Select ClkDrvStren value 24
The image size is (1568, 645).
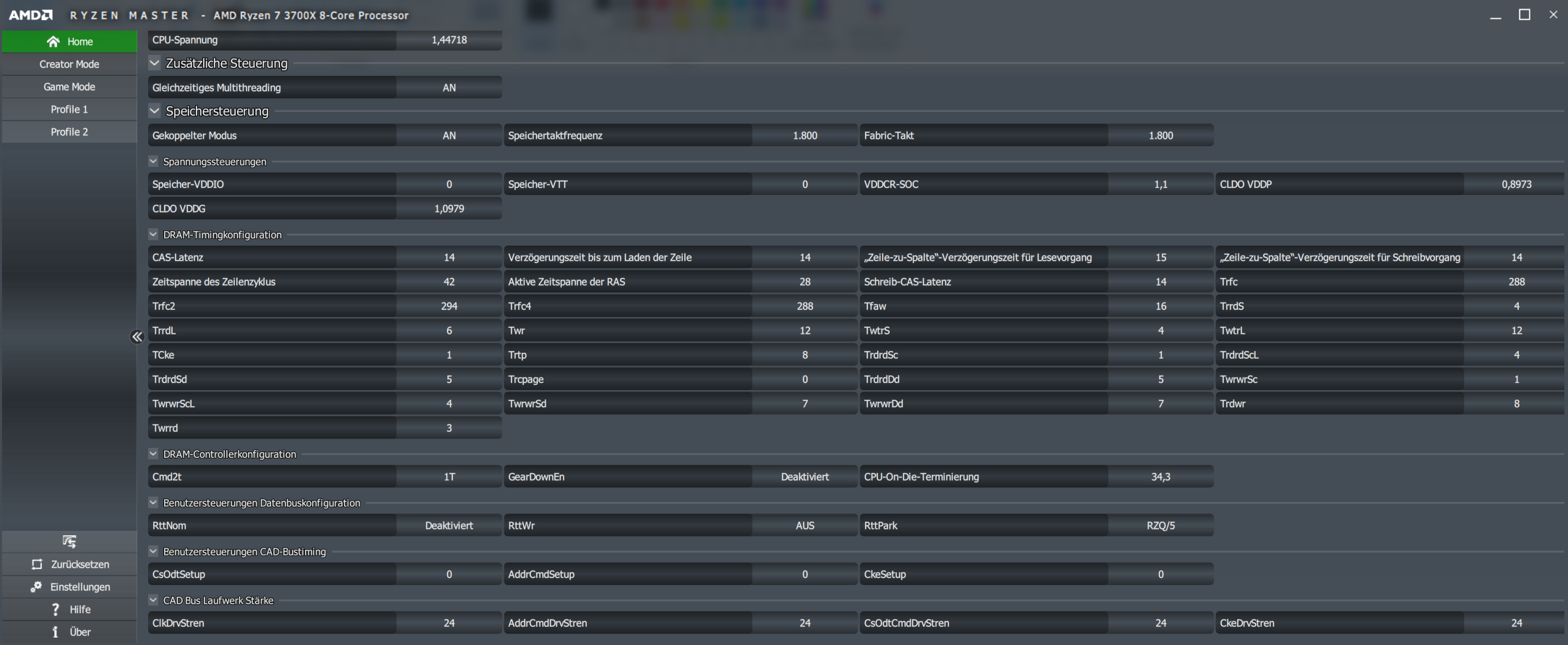tap(449, 623)
